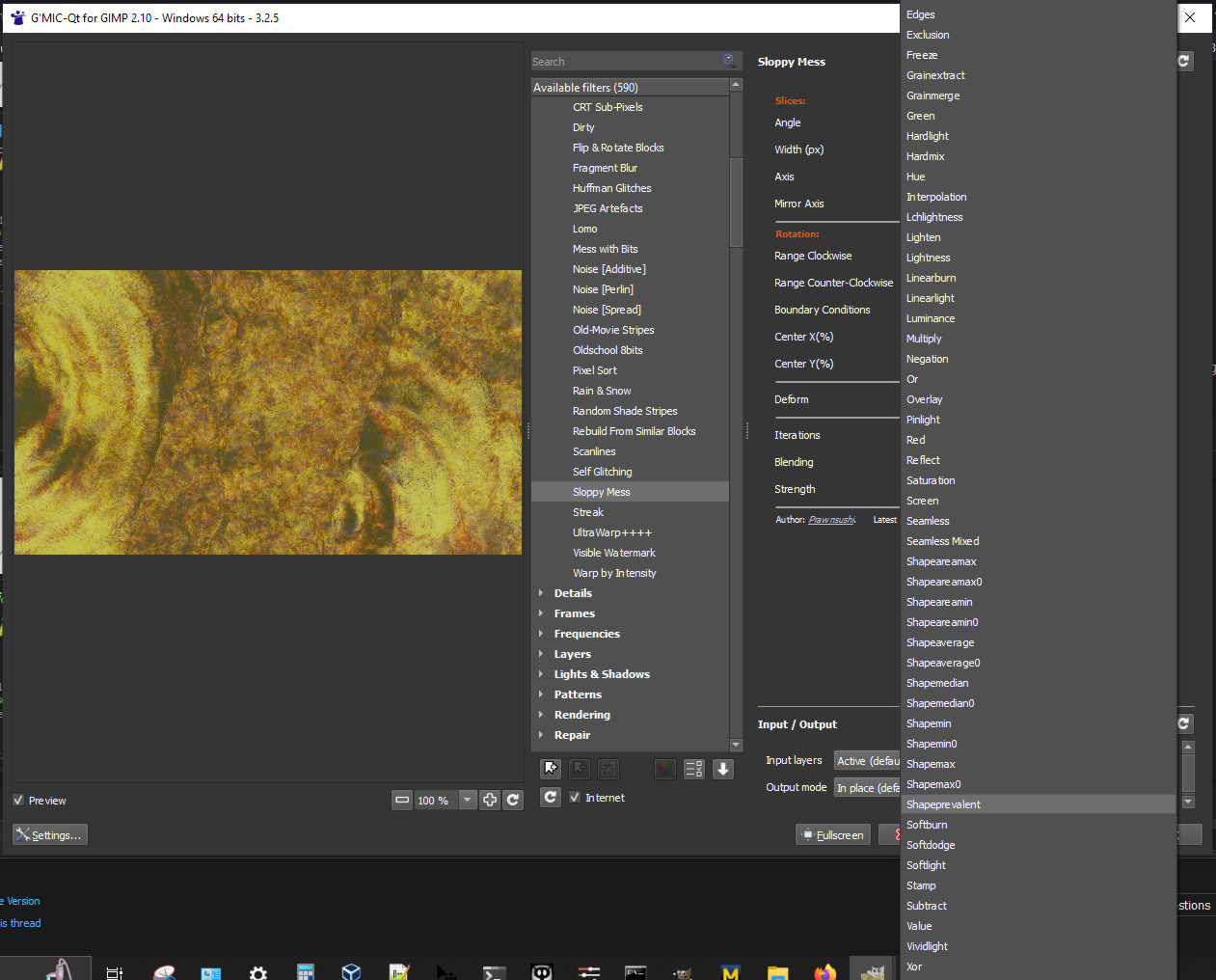This screenshot has height=980, width=1216.
Task: Click the random colors wheel icon
Action: 665,769
